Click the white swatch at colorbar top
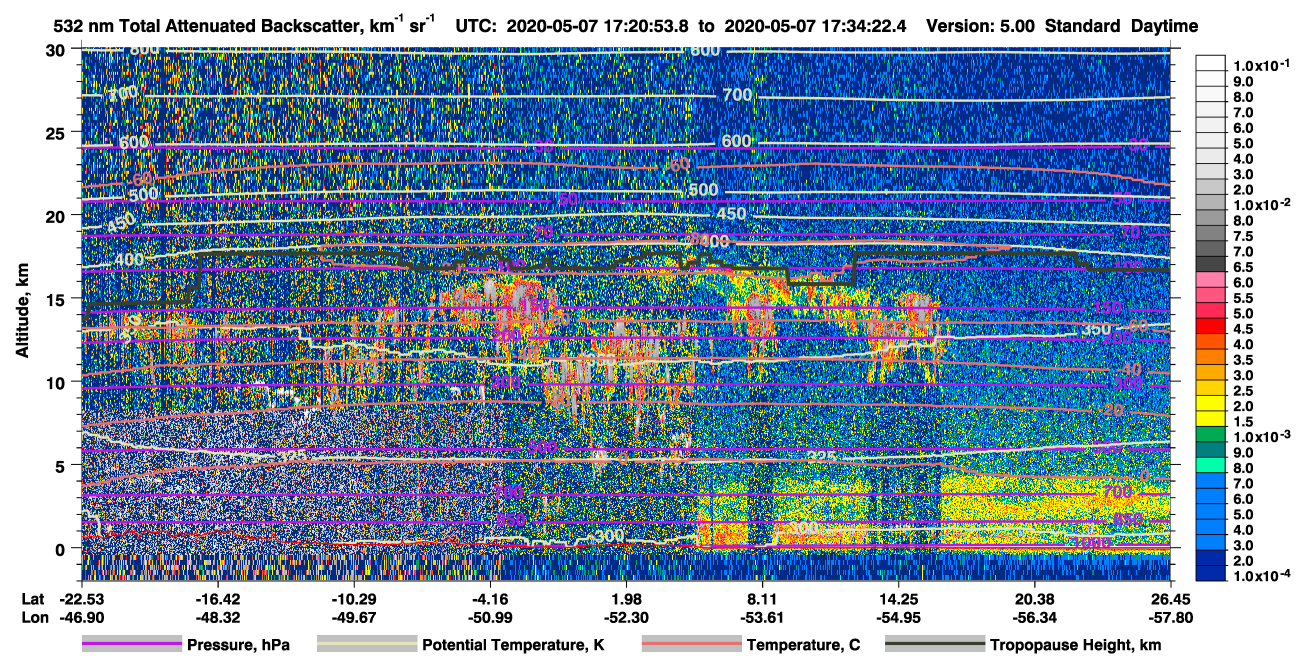The image size is (1300, 667). [x=1211, y=65]
